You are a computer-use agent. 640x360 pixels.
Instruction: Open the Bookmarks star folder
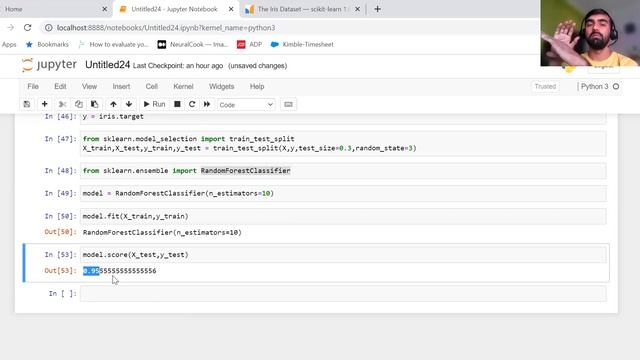click(47, 44)
